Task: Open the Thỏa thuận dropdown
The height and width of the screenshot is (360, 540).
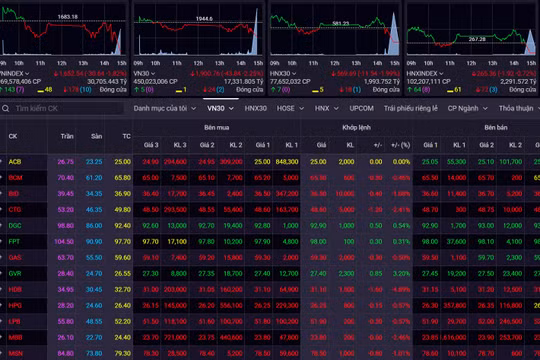Action: (518, 109)
